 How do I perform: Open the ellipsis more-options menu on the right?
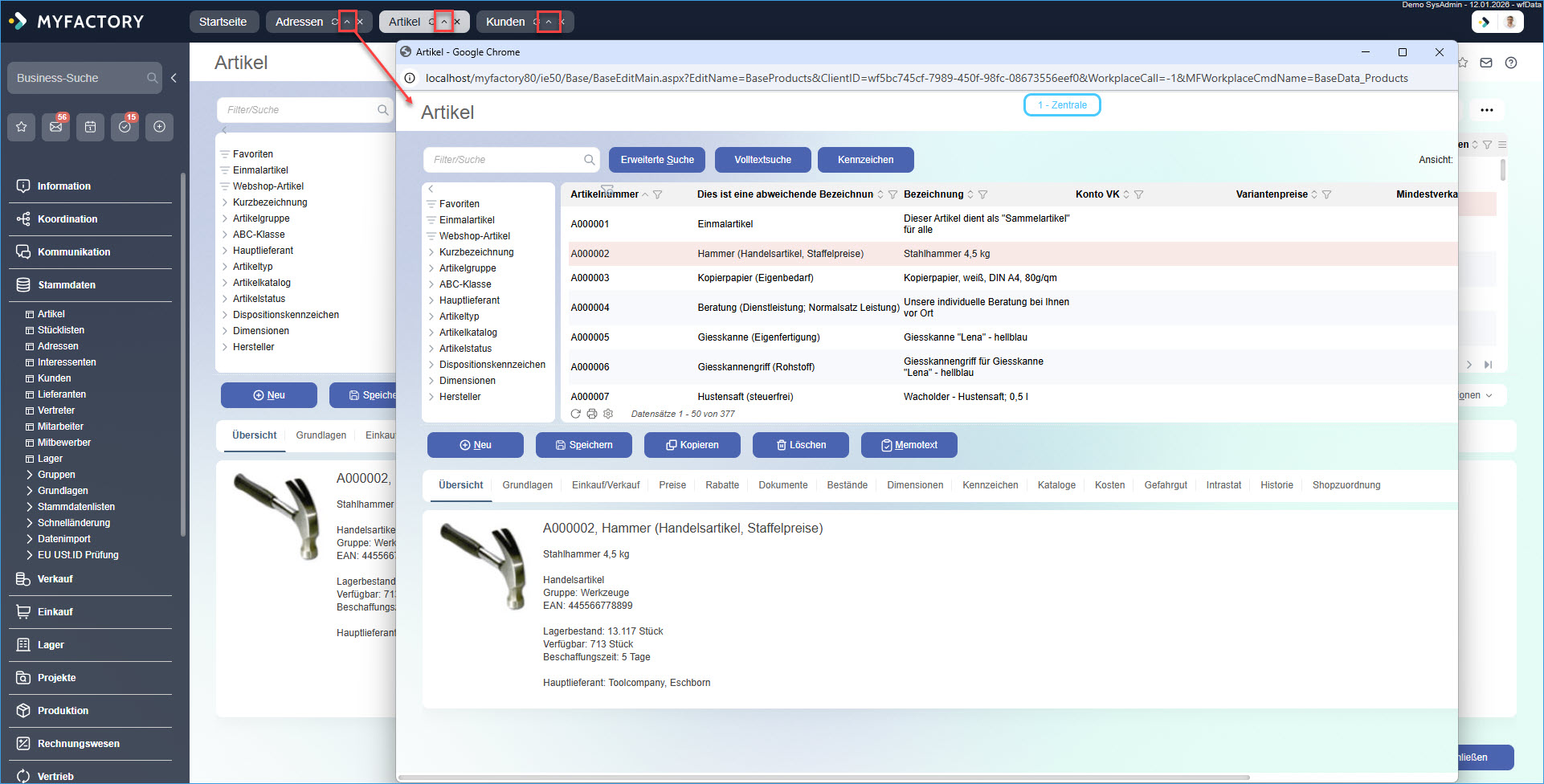coord(1488,109)
